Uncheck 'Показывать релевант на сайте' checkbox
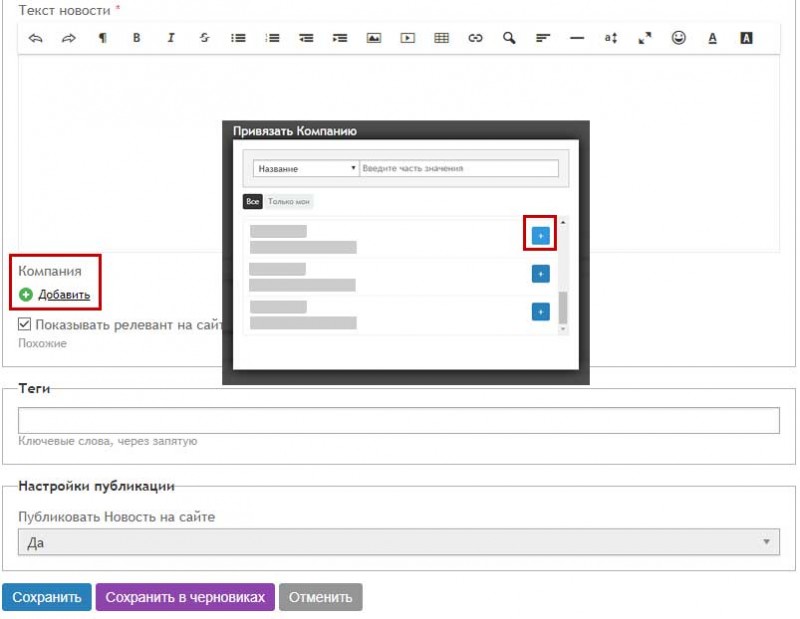The image size is (800, 619). coord(25,325)
